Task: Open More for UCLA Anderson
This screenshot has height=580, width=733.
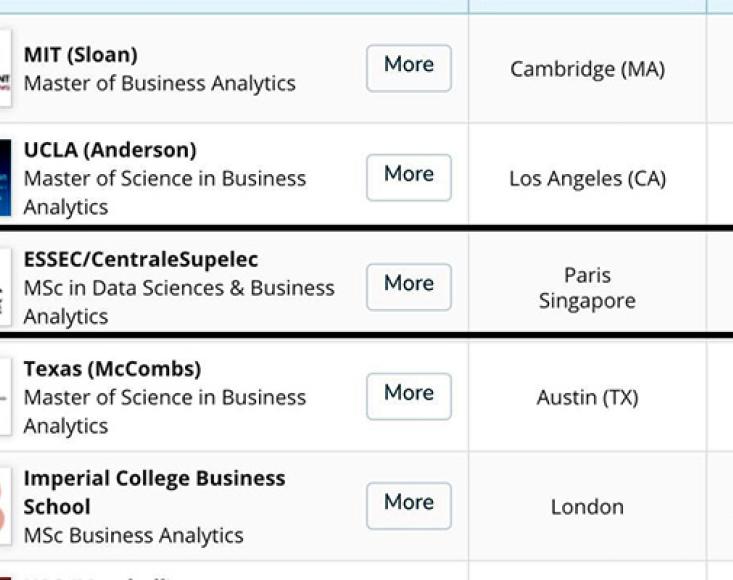Action: [409, 178]
